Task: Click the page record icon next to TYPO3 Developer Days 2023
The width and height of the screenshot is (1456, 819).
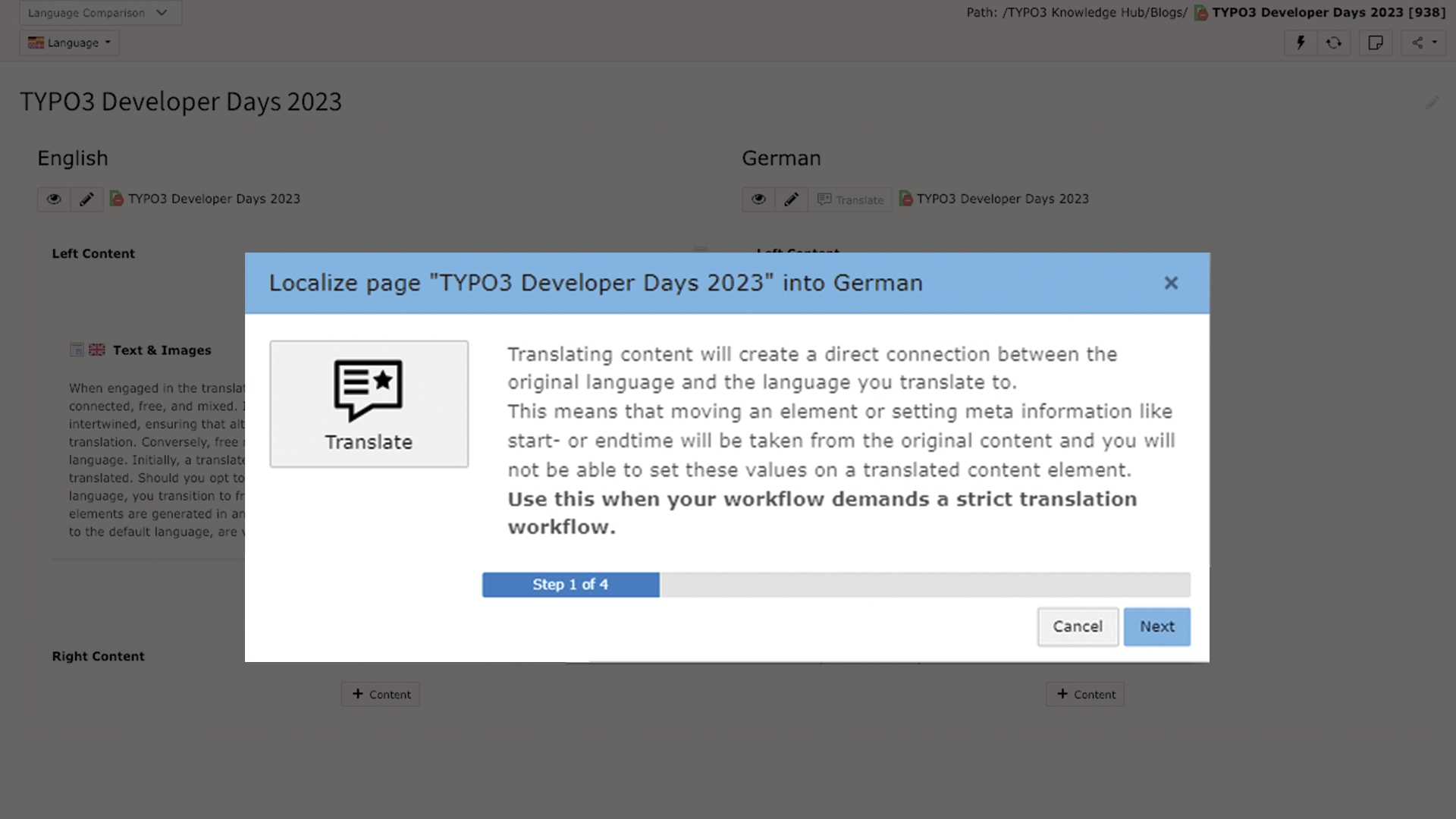Action: click(117, 198)
